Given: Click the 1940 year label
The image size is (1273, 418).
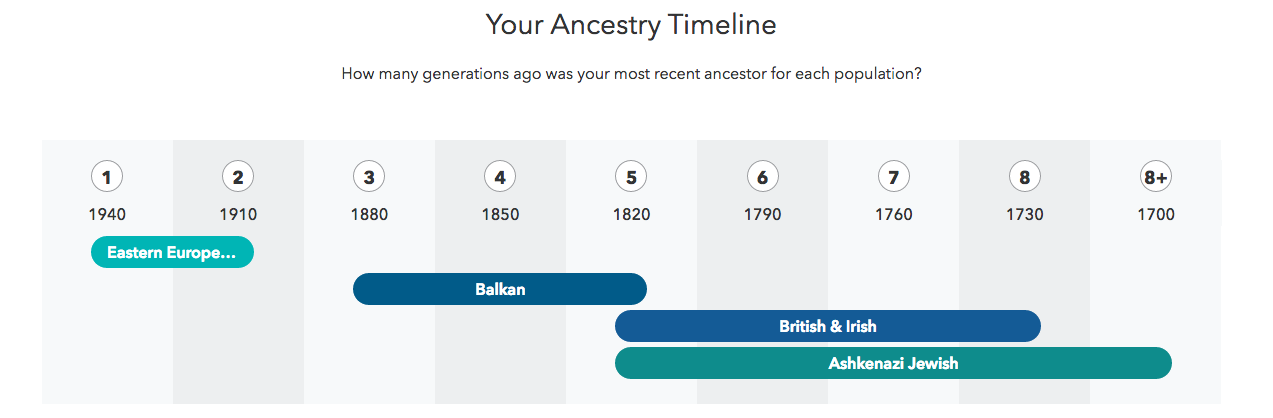Looking at the screenshot, I should coord(107,214).
